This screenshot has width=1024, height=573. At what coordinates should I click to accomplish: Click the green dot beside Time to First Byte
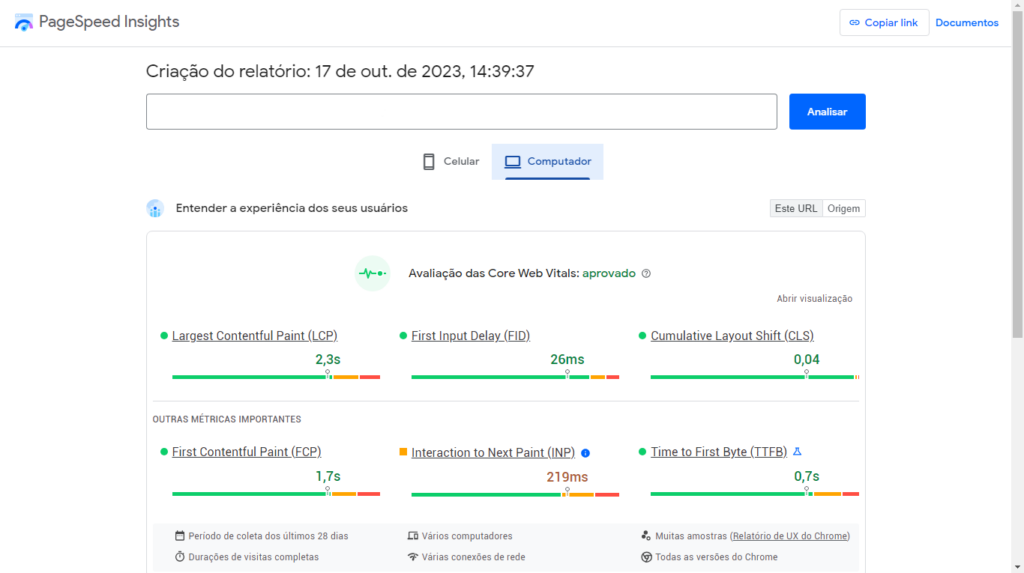click(643, 452)
